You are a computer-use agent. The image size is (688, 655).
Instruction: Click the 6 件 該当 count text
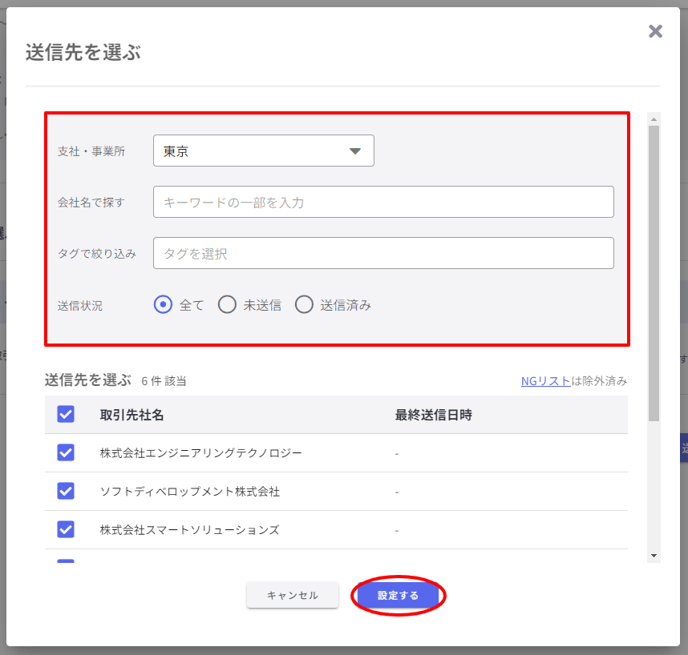pyautogui.click(x=164, y=381)
